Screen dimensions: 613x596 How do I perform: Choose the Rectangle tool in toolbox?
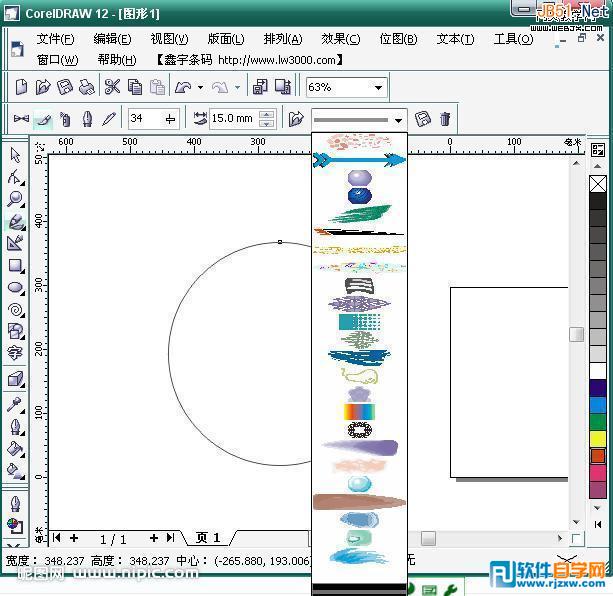pos(15,266)
